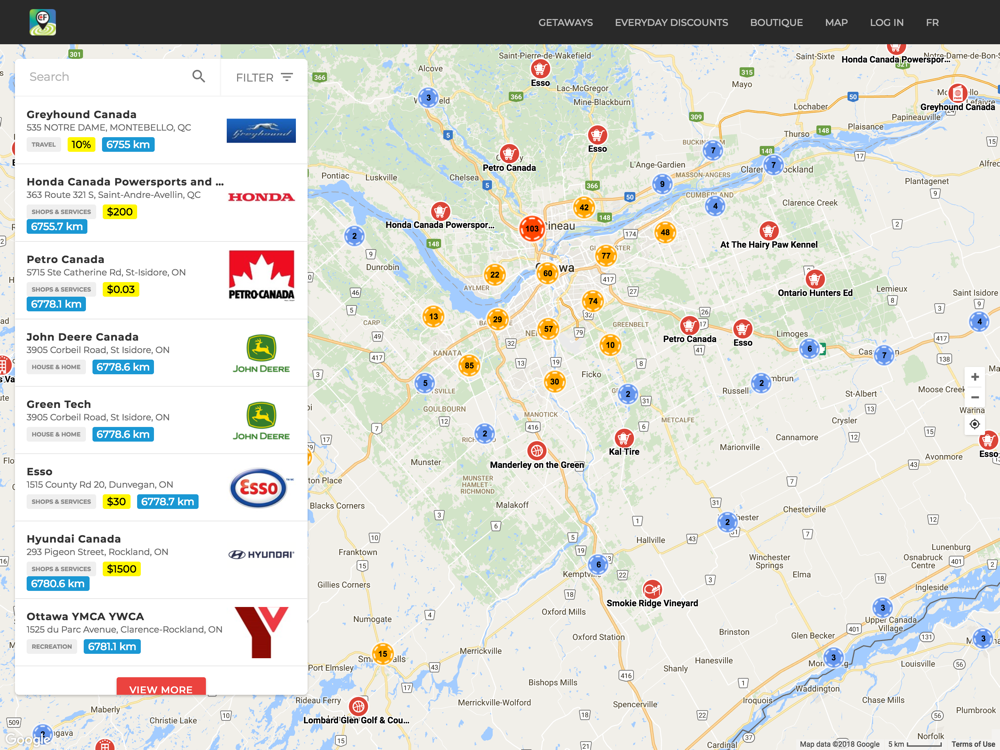Viewport: 1000px width, 750px height.
Task: Click the Greyhound logo thumbnail
Action: (x=261, y=131)
